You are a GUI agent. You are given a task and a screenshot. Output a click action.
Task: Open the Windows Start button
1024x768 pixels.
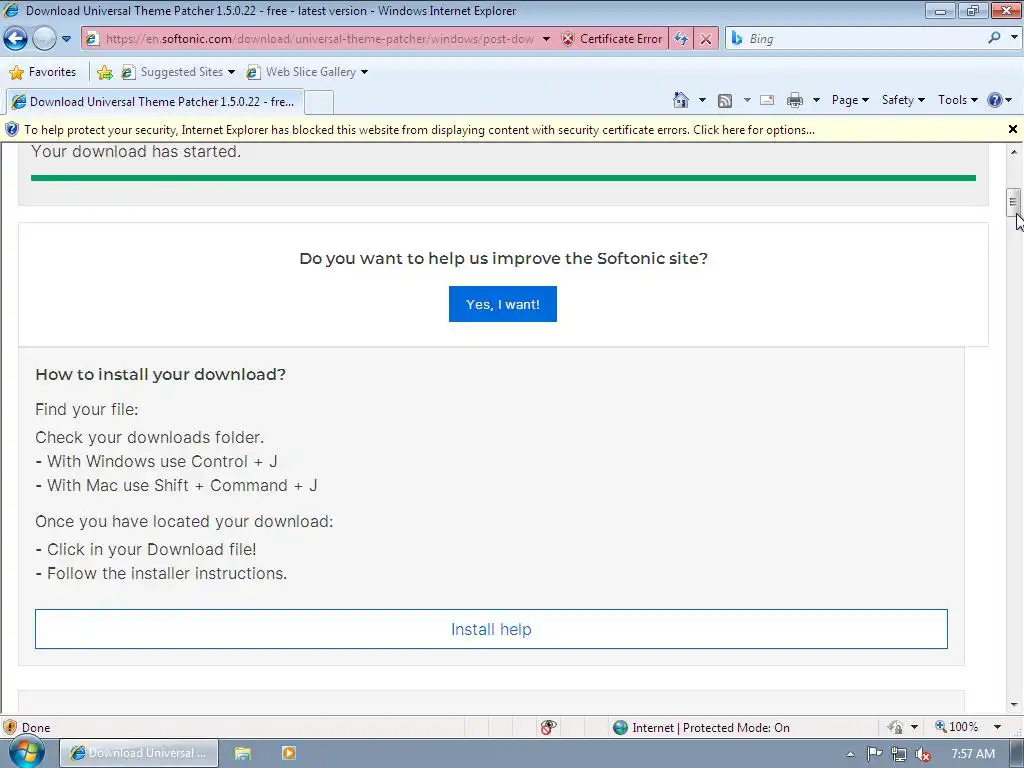pyautogui.click(x=26, y=752)
